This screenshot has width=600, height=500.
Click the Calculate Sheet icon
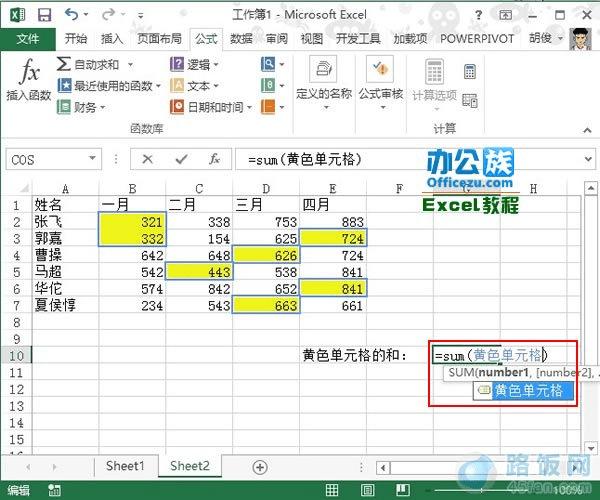coord(470,100)
